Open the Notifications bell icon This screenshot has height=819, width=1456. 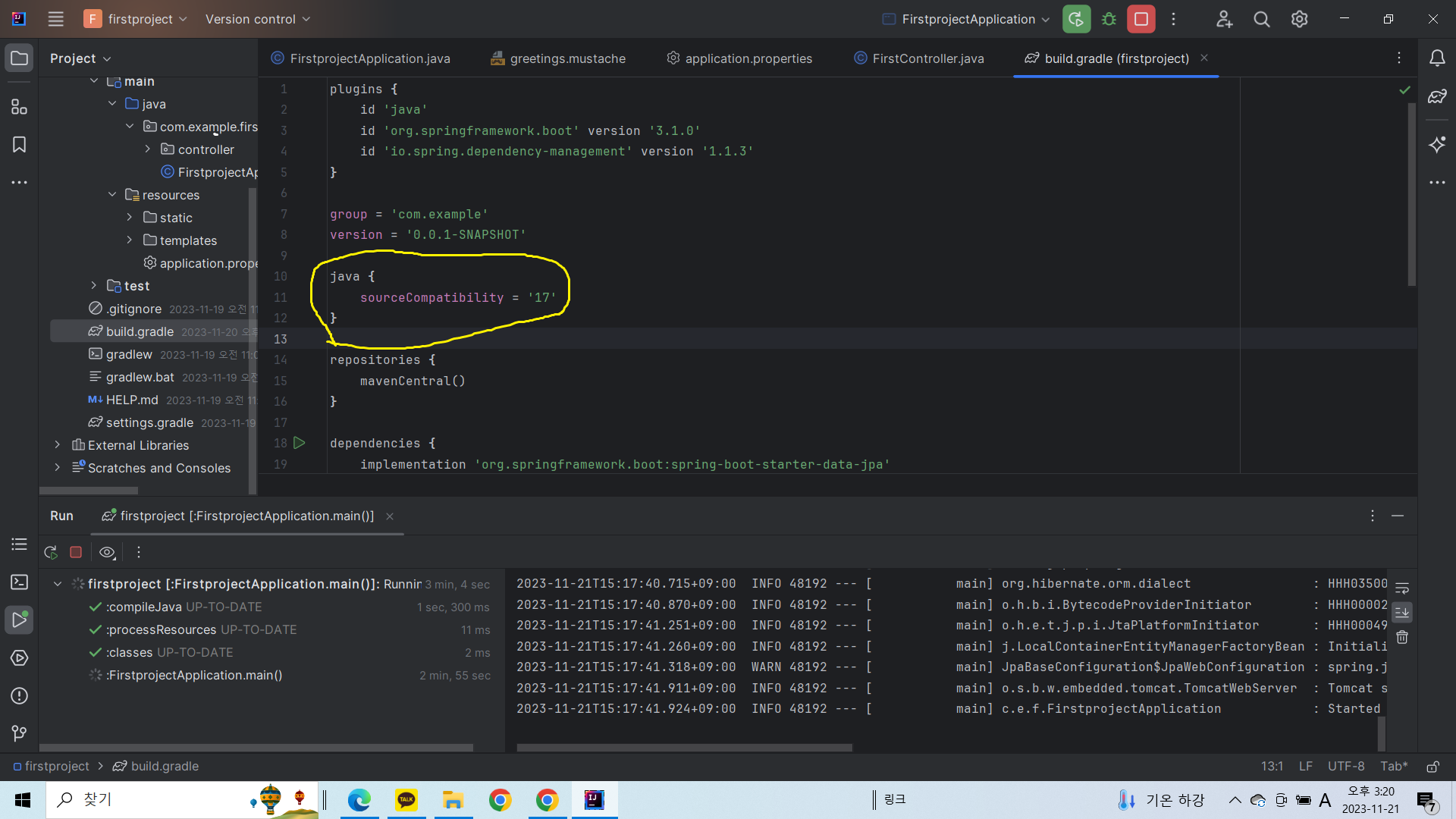coord(1437,58)
